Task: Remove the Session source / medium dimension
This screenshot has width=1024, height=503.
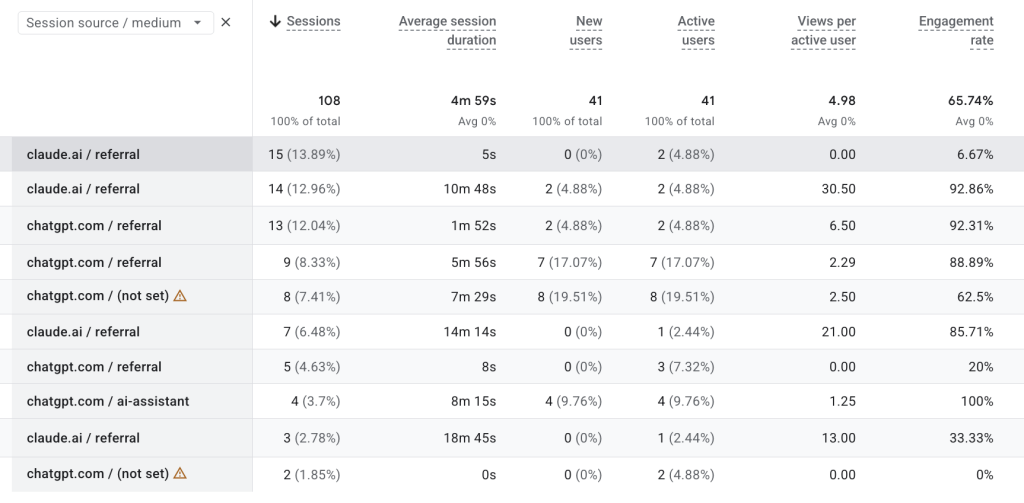Action: click(226, 22)
